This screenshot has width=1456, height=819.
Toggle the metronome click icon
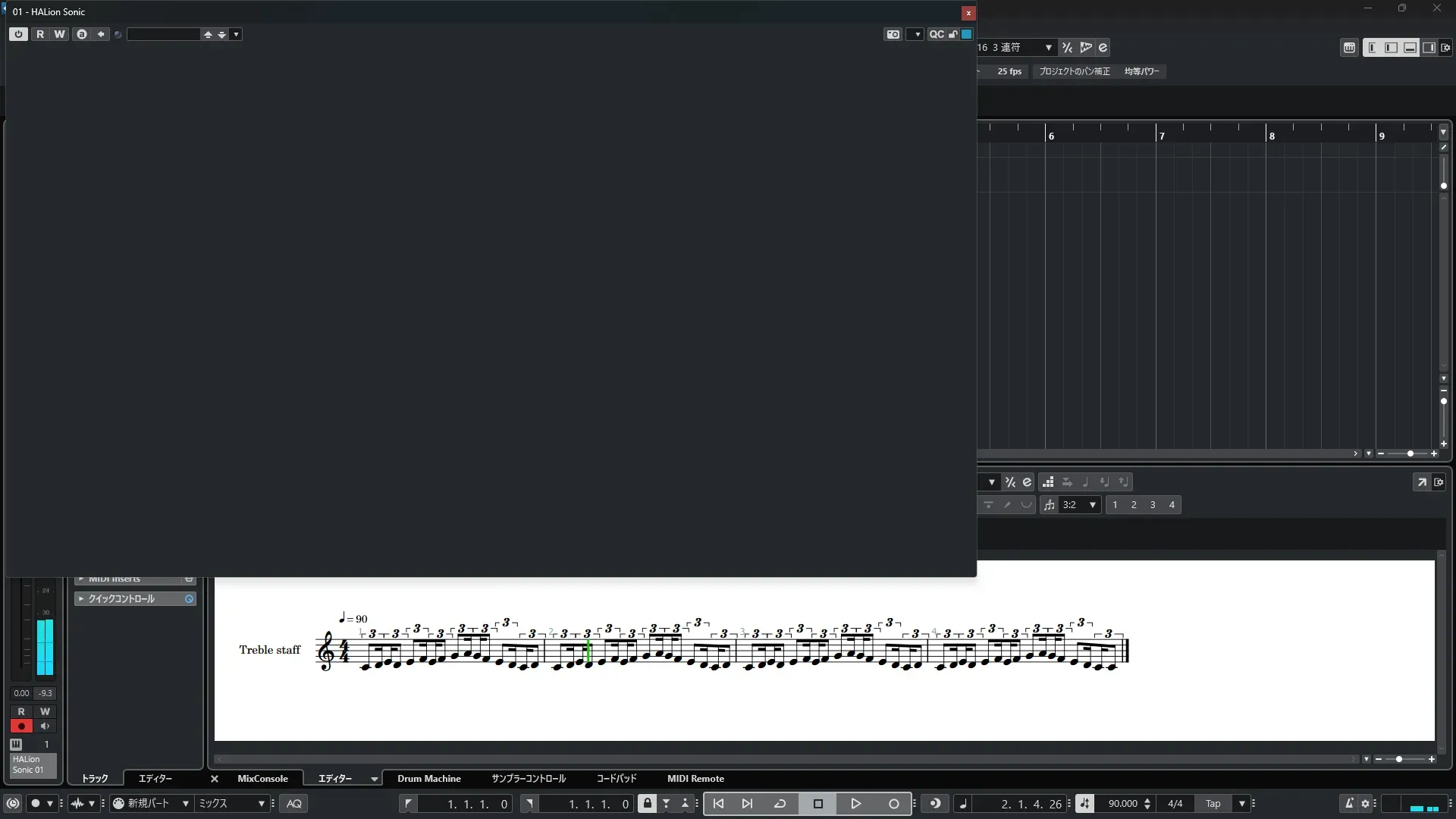point(1349,804)
